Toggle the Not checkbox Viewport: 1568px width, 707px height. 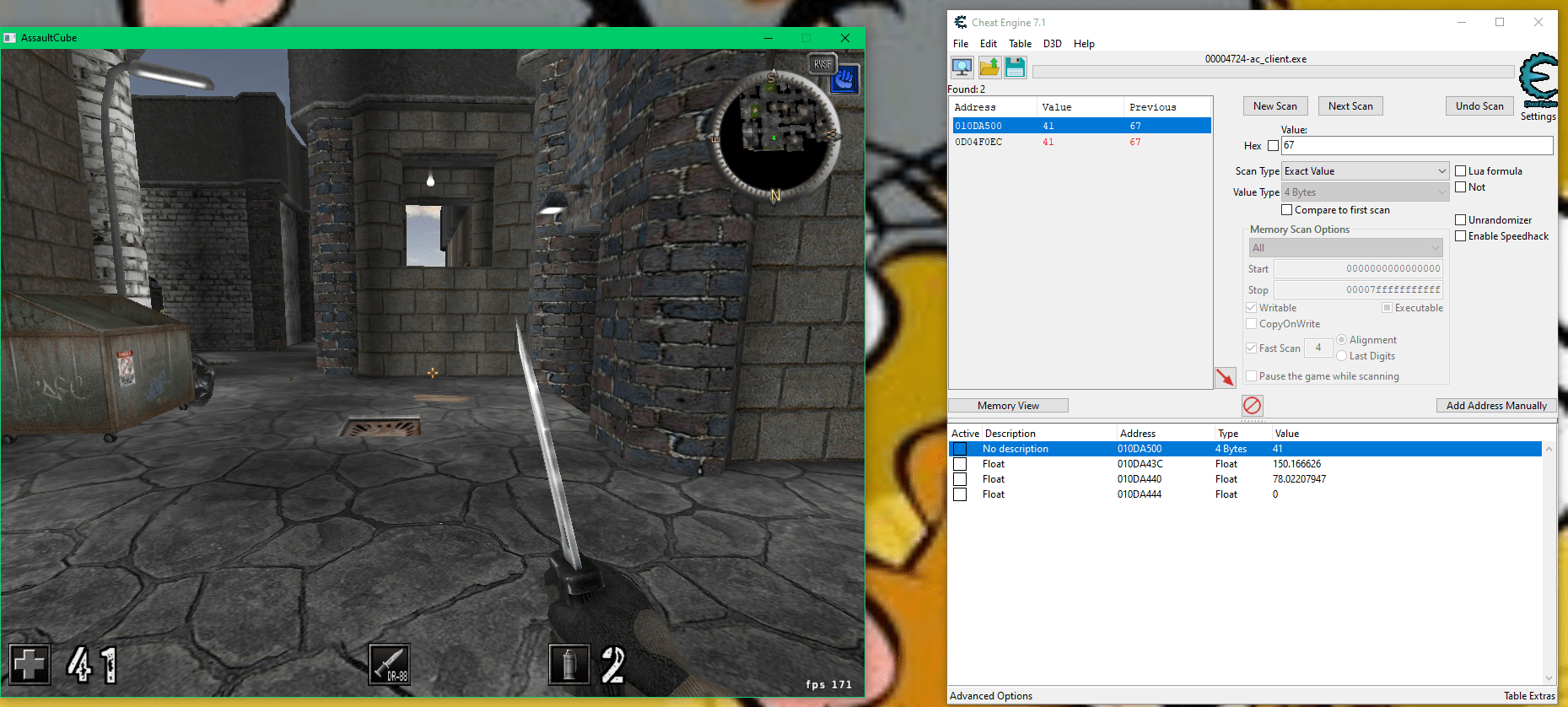point(1460,187)
